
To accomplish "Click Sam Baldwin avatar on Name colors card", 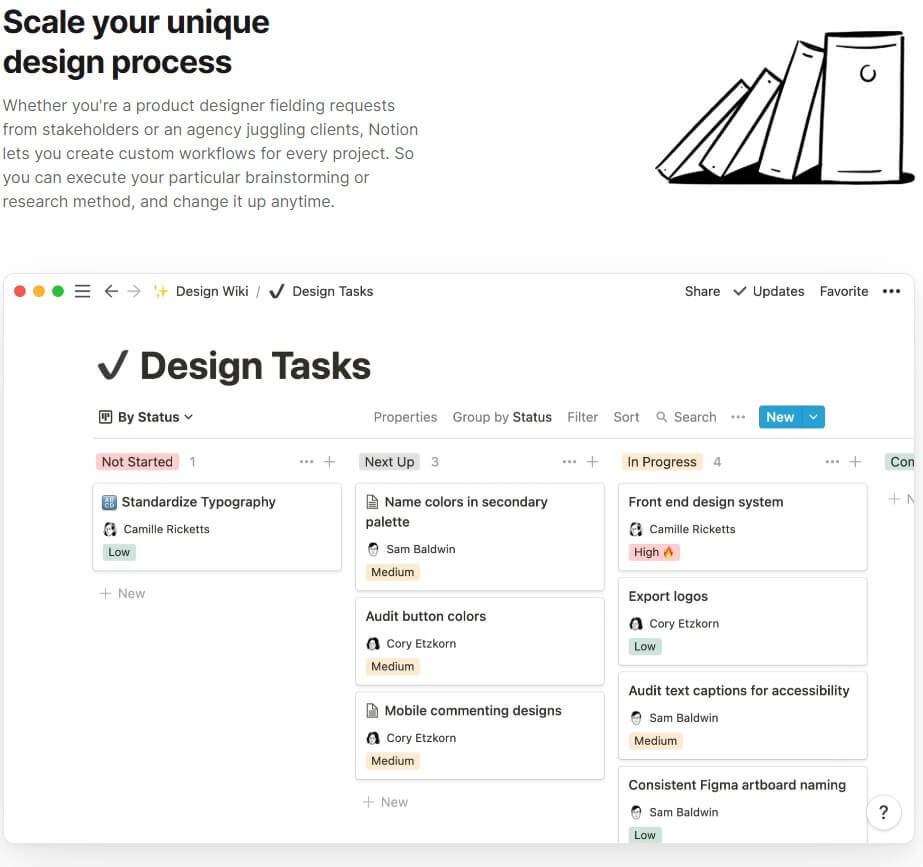I will pyautogui.click(x=373, y=549).
